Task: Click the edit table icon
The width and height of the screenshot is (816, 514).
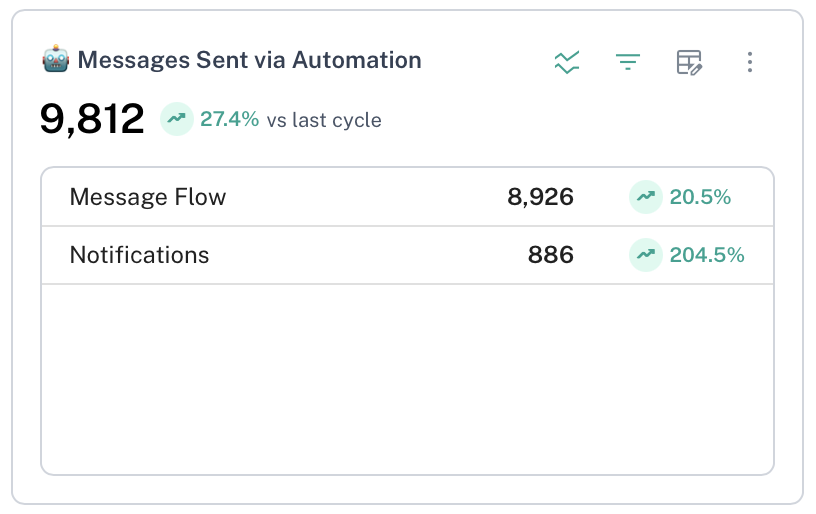Action: click(689, 62)
